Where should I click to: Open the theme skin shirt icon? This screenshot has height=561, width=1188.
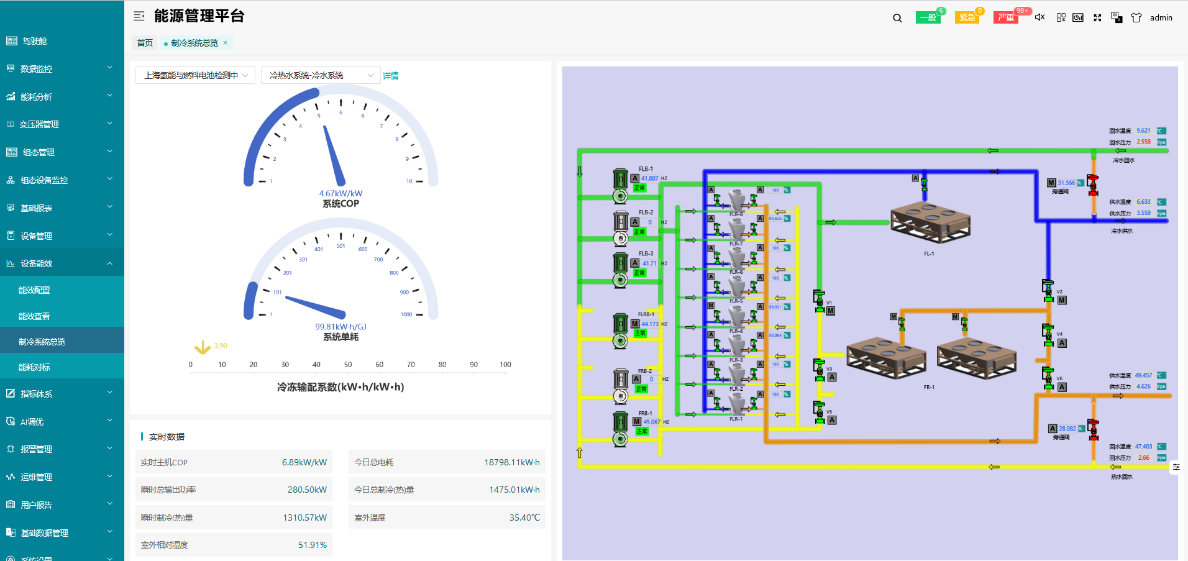tap(1136, 18)
